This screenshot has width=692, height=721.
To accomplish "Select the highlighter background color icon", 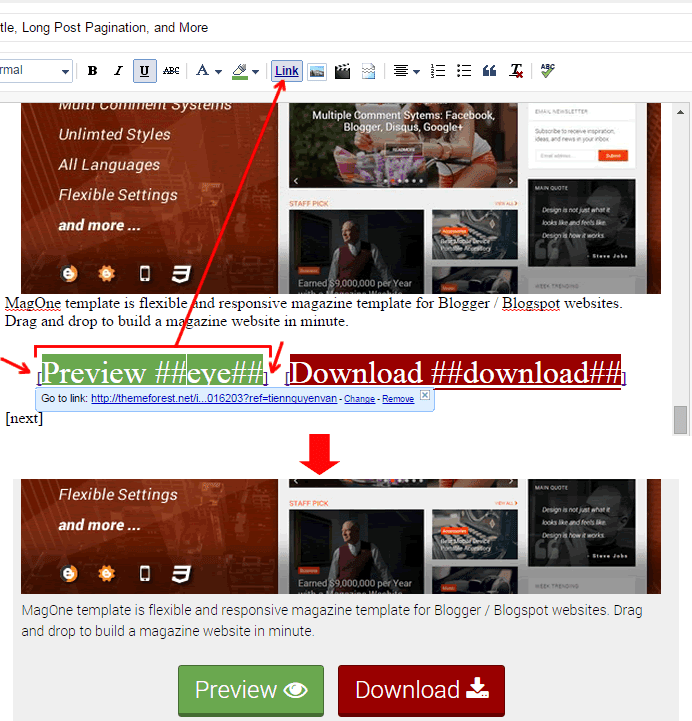I will (240, 71).
